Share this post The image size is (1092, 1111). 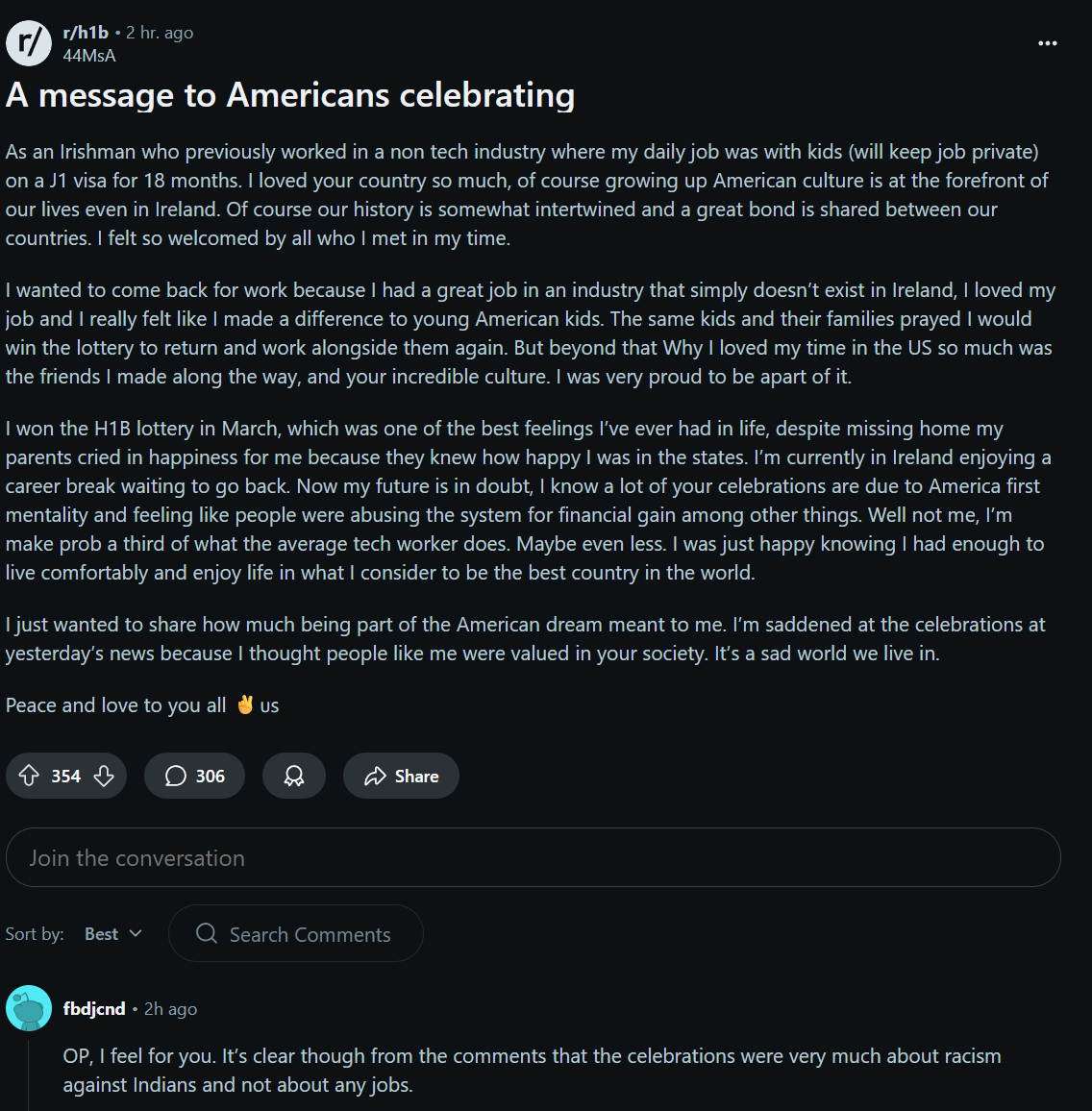(x=401, y=776)
